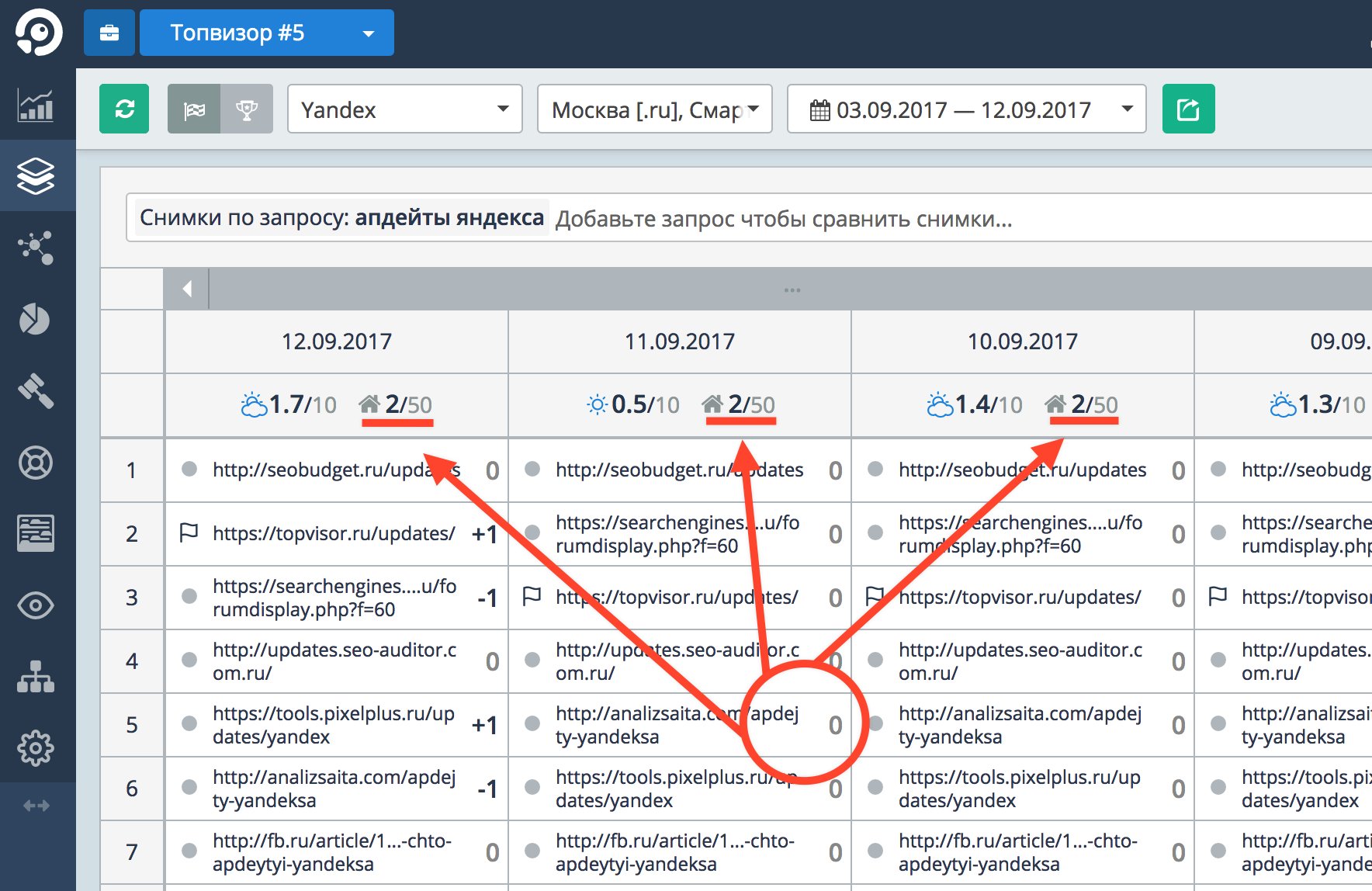This screenshot has height=891, width=1372.
Task: Switch to the trophy competitors toggle
Action: (247, 109)
